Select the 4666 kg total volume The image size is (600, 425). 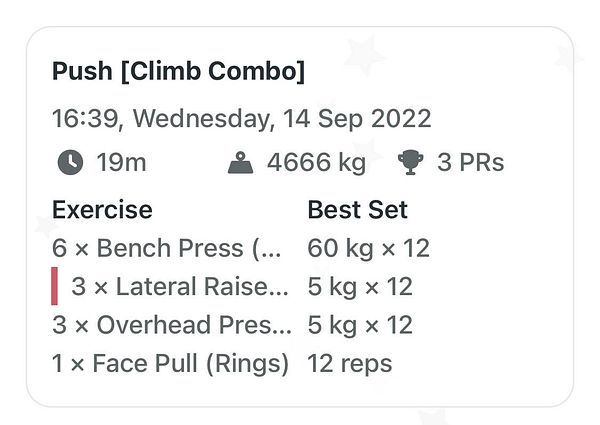click(x=317, y=163)
